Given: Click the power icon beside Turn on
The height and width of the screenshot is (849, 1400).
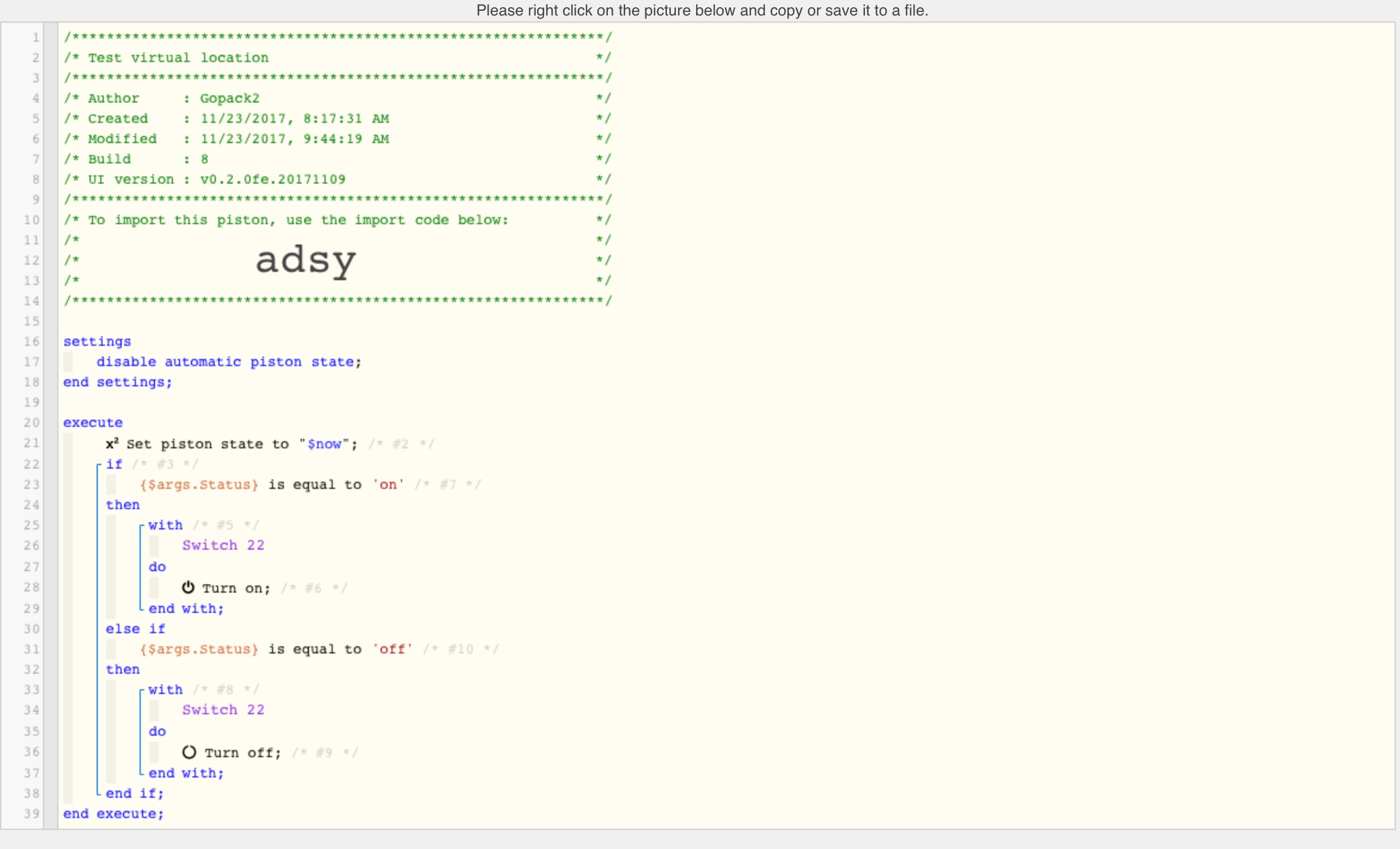Looking at the screenshot, I should pos(188,587).
